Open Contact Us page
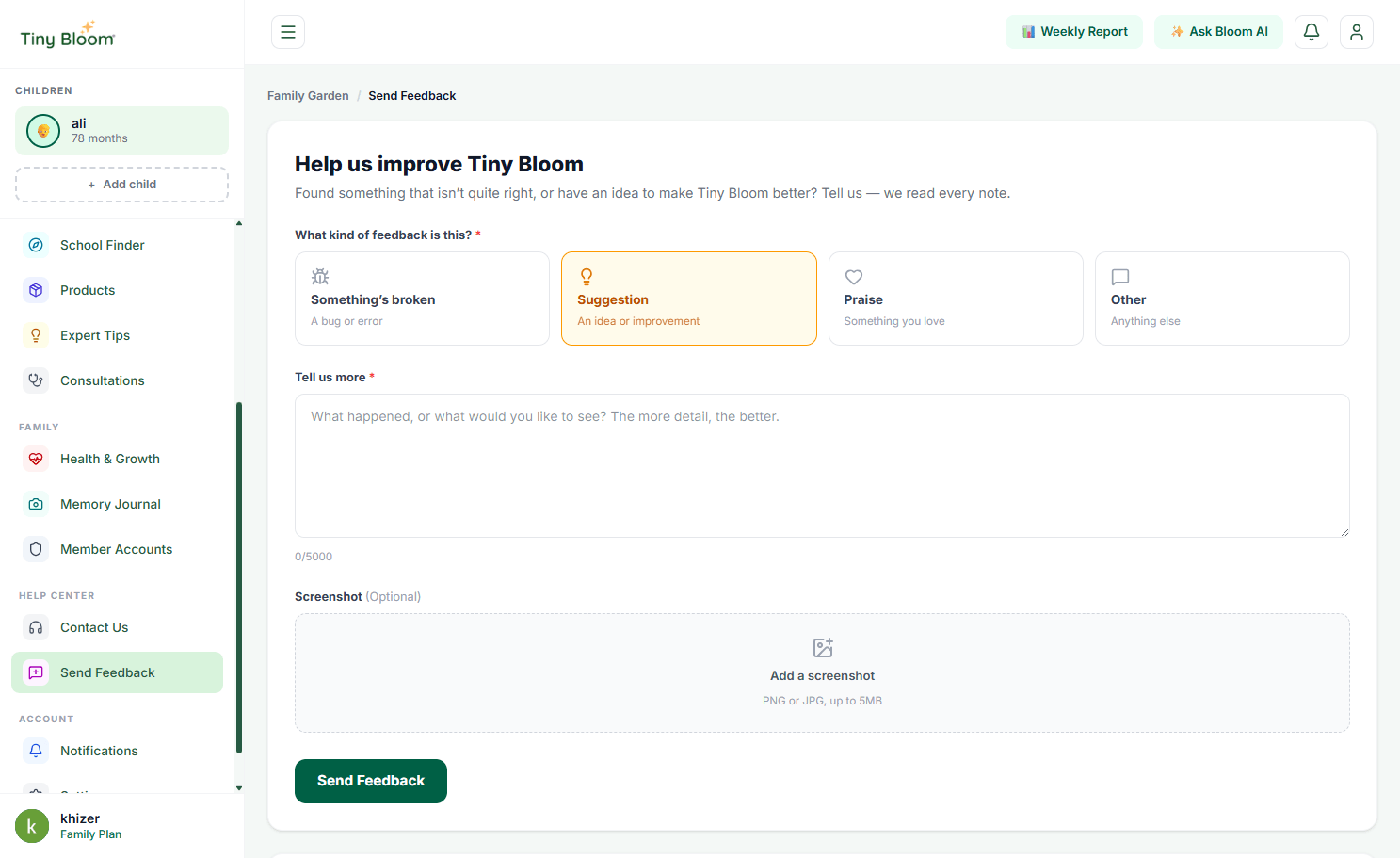 tap(118, 627)
